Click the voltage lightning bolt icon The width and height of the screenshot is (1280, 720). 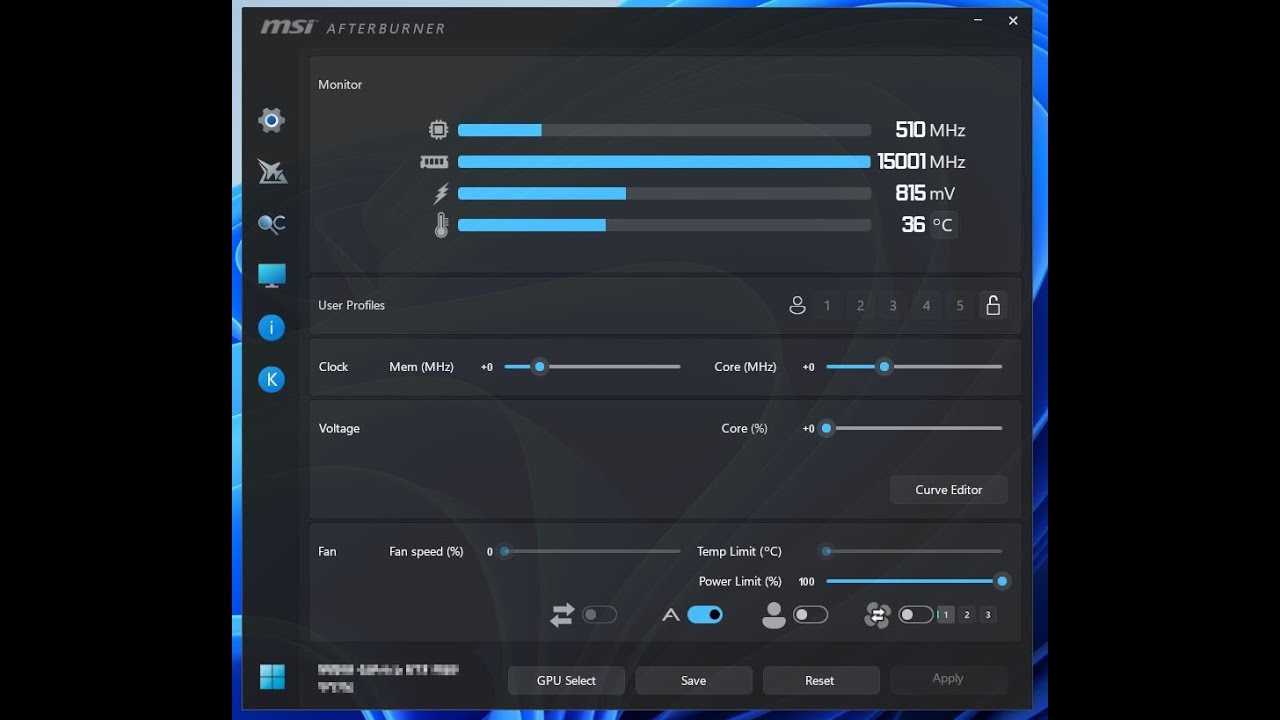(x=441, y=193)
